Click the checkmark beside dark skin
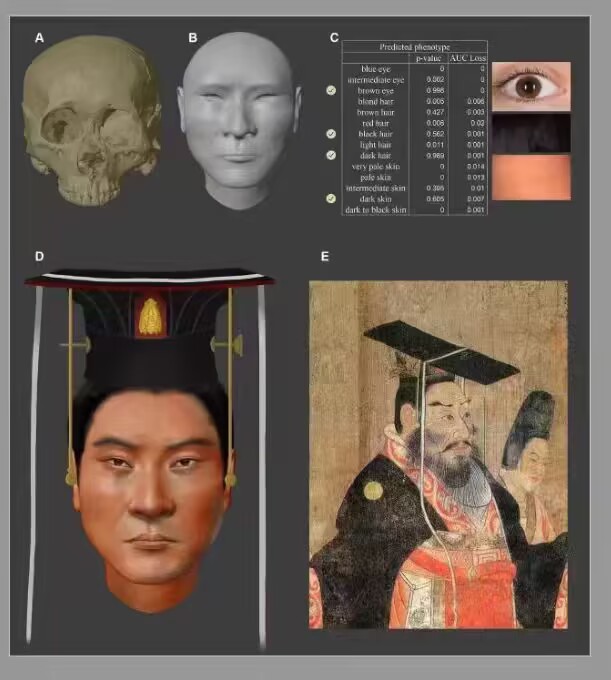The image size is (611, 680). click(331, 199)
